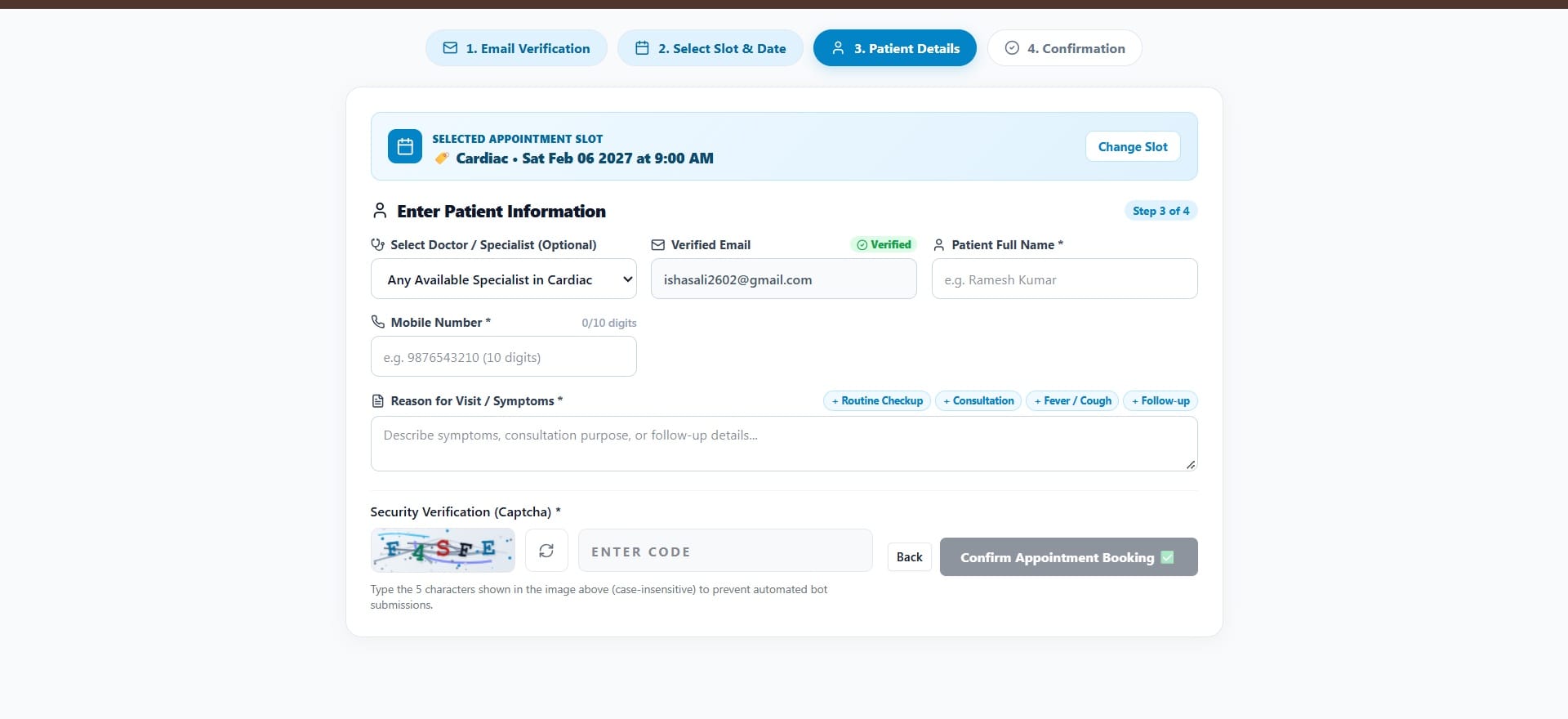Click the Reason for Visit textarea
This screenshot has width=1568, height=719.
[x=784, y=444]
